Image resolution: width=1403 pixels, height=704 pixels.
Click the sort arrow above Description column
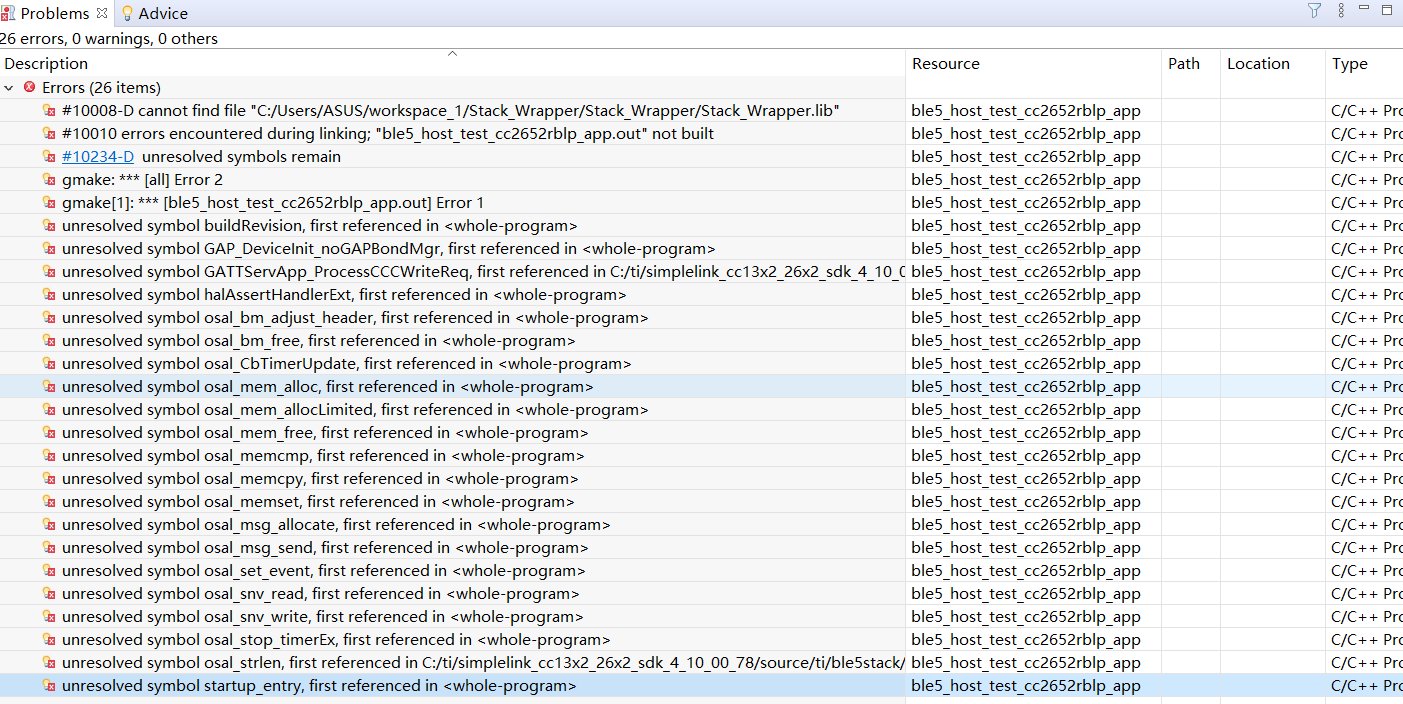pyautogui.click(x=452, y=54)
